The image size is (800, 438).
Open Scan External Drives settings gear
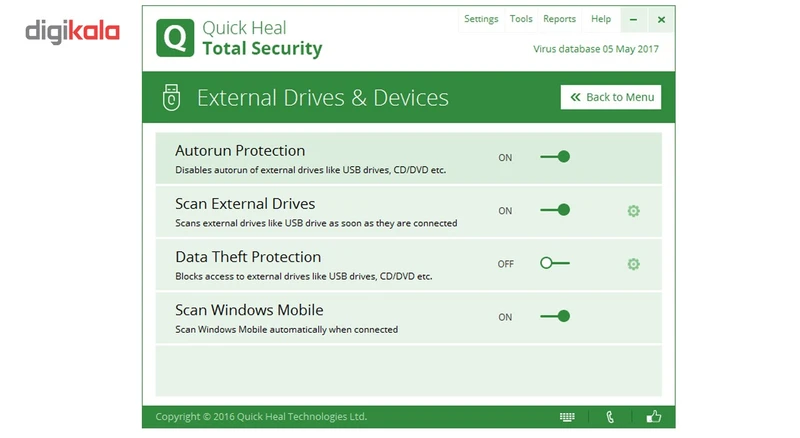633,211
